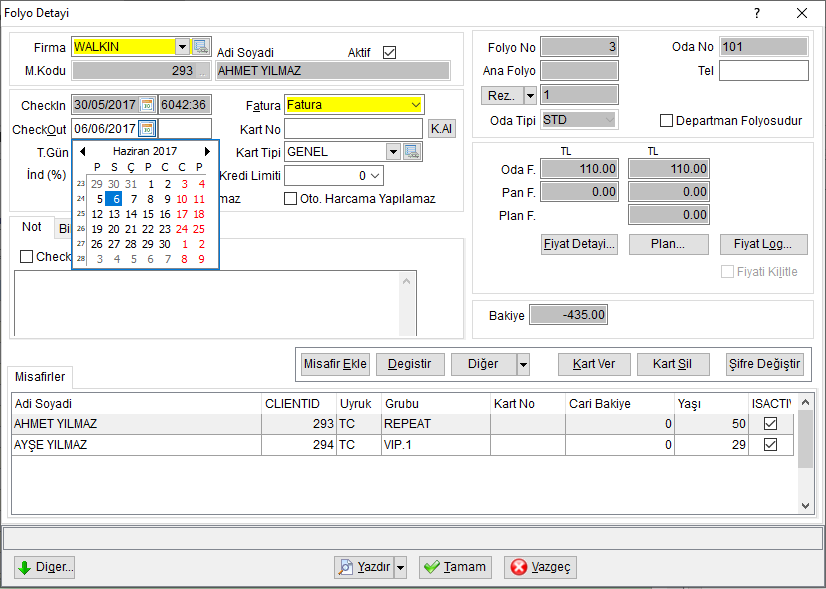Viewport: 826px width, 589px height.
Task: Uncheck the Aktif checkbox
Action: [389, 53]
